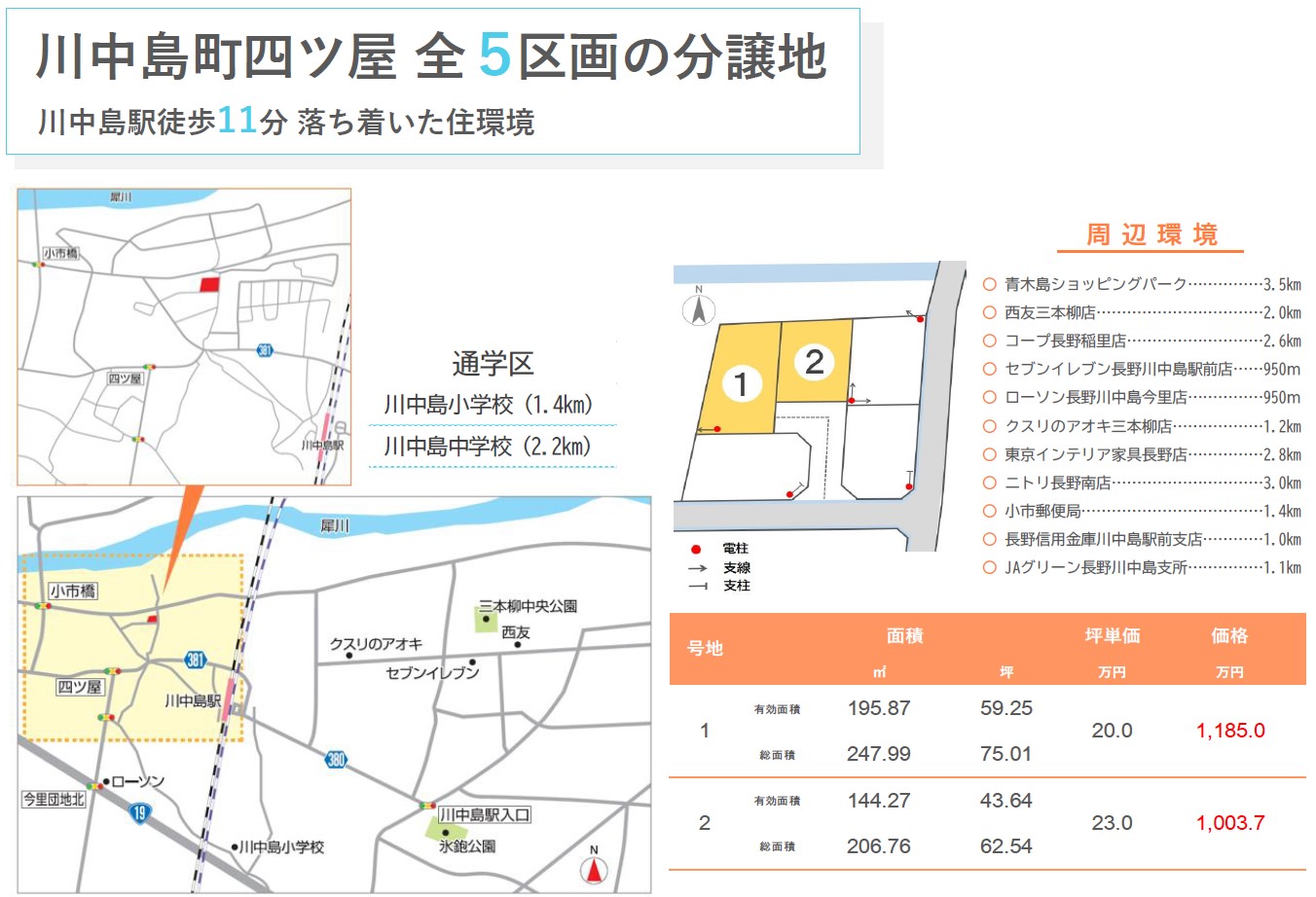The width and height of the screenshot is (1316, 897).
Task: Click the 坪単価 table header
Action: pos(1113,635)
